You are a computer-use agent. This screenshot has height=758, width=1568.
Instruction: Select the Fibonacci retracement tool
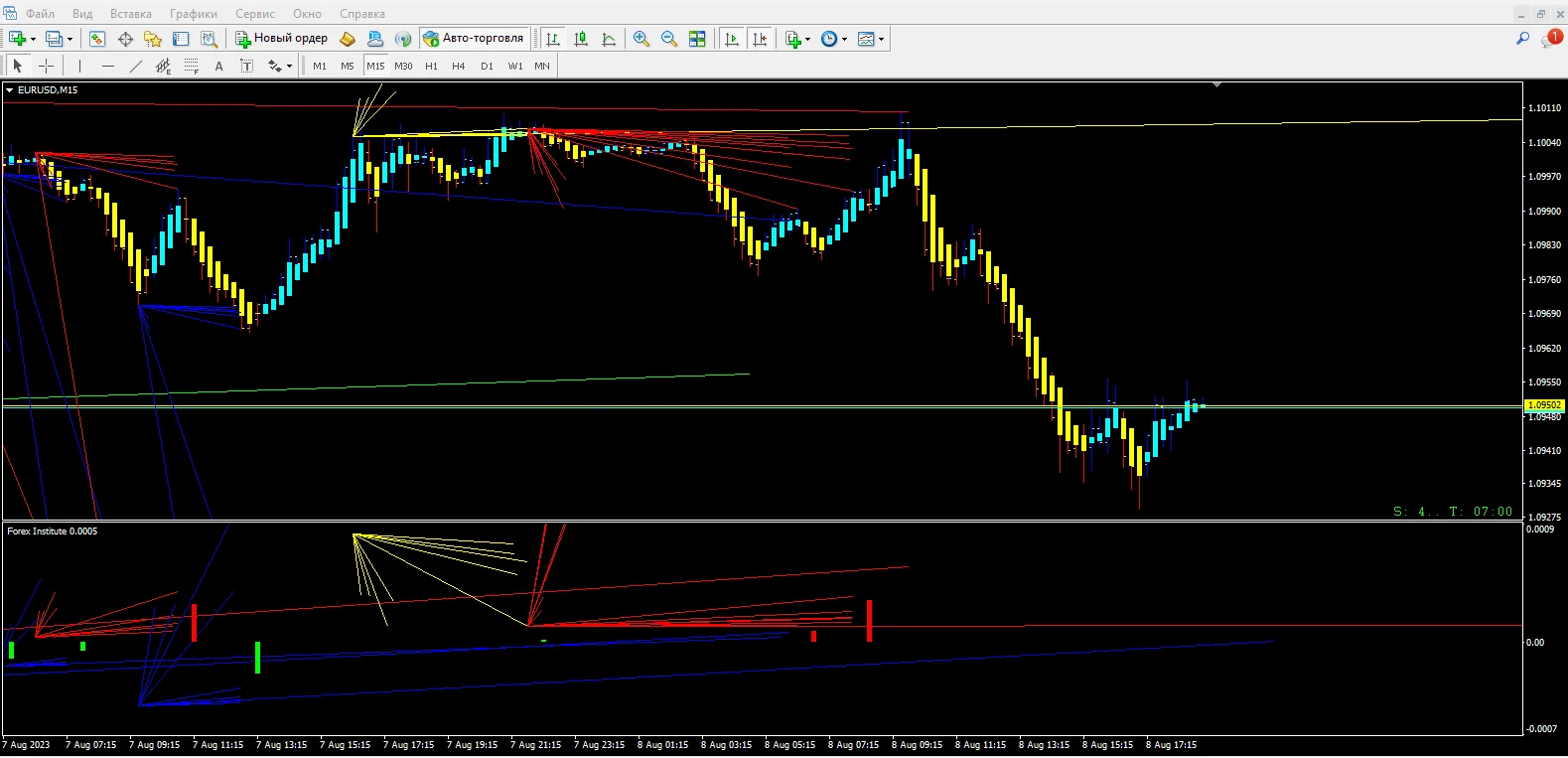tap(192, 67)
